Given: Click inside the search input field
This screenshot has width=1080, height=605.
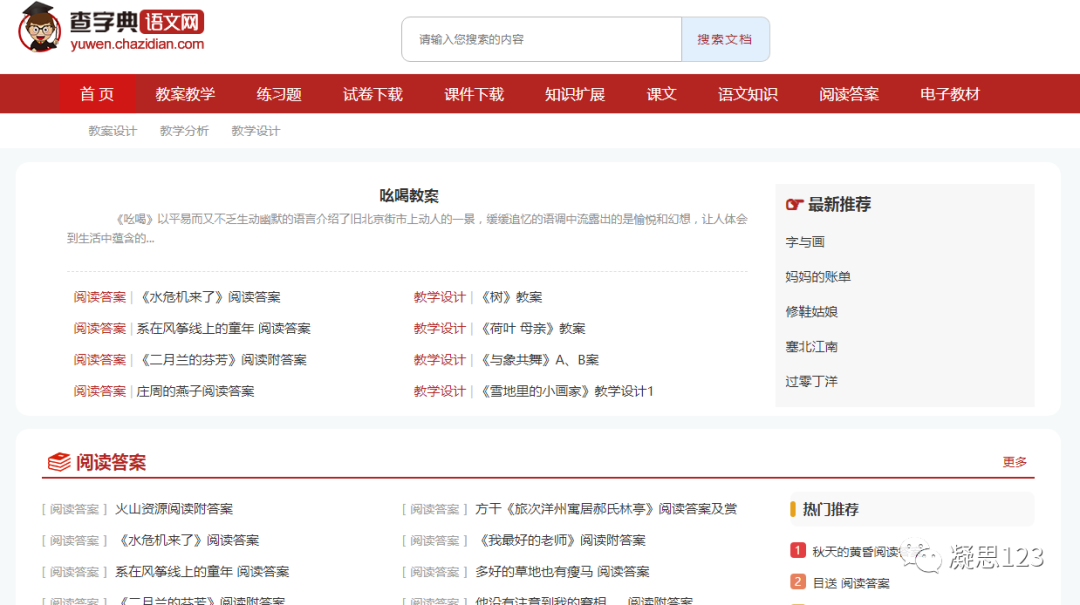Looking at the screenshot, I should (x=540, y=38).
